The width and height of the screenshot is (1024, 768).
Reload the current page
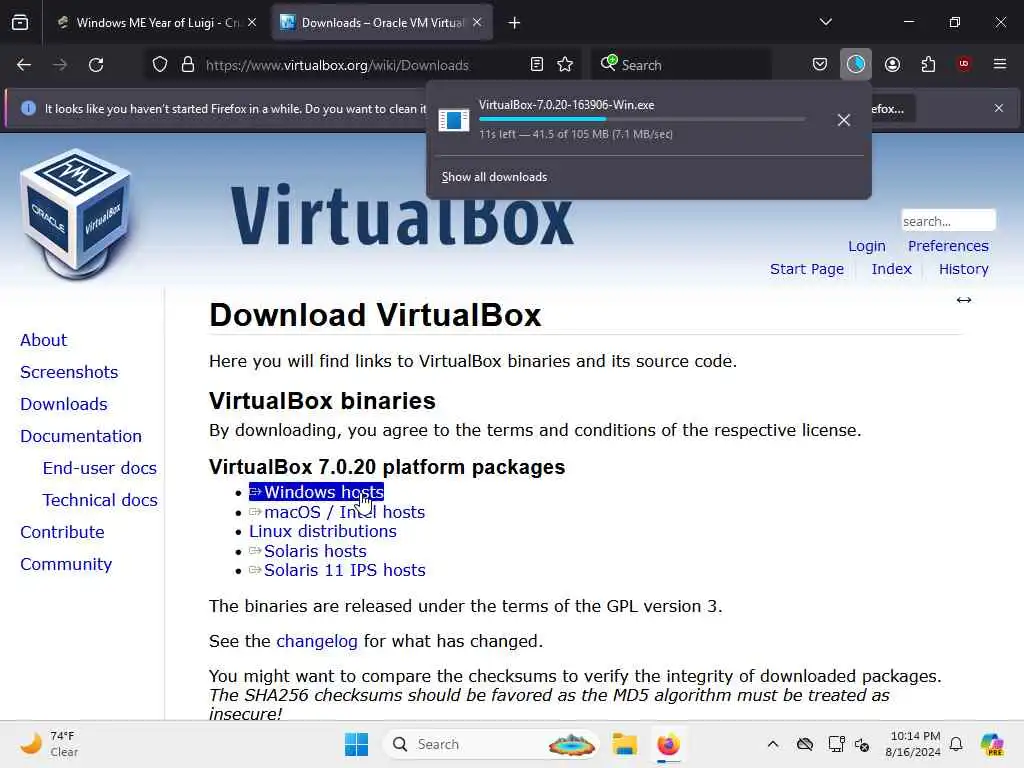pyautogui.click(x=96, y=65)
